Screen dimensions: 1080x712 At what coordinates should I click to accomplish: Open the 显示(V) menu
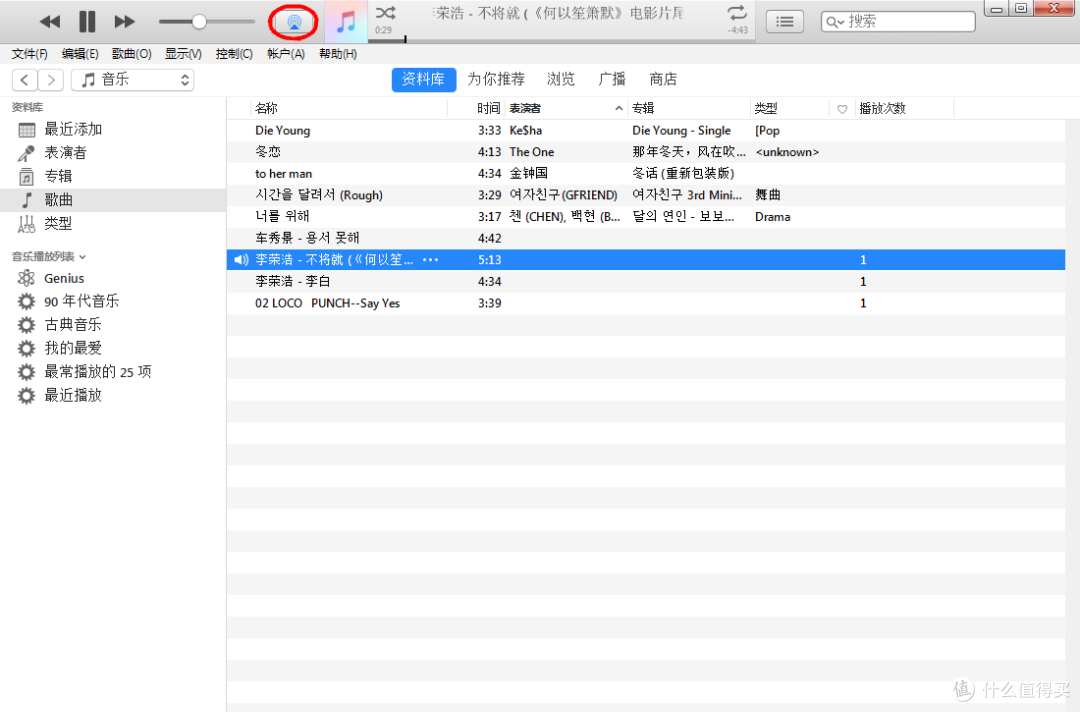183,54
